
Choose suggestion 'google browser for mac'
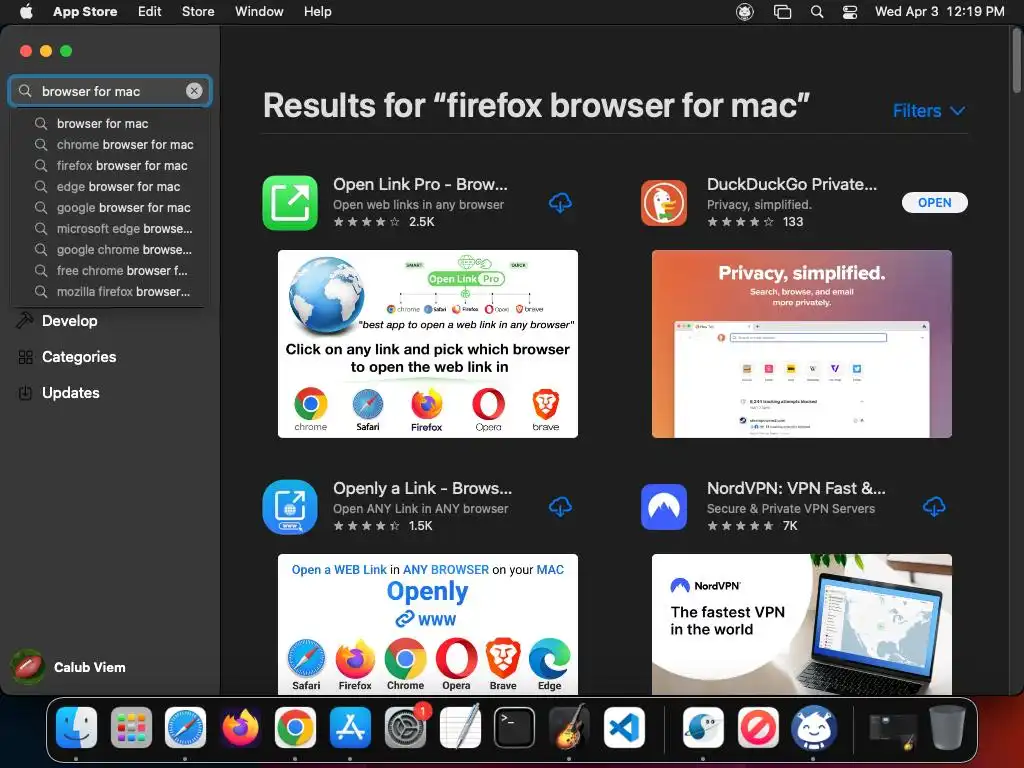click(111, 208)
